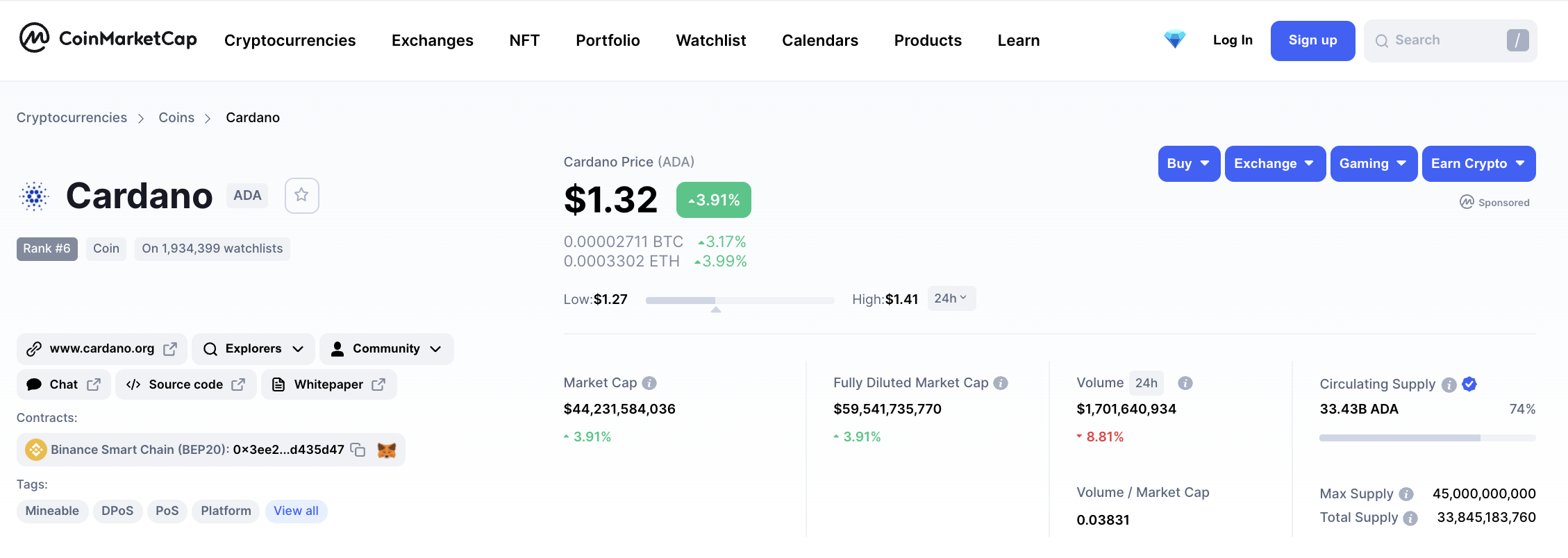Open the 24h high/low range selector
This screenshot has height=558, width=1568.
tap(951, 298)
